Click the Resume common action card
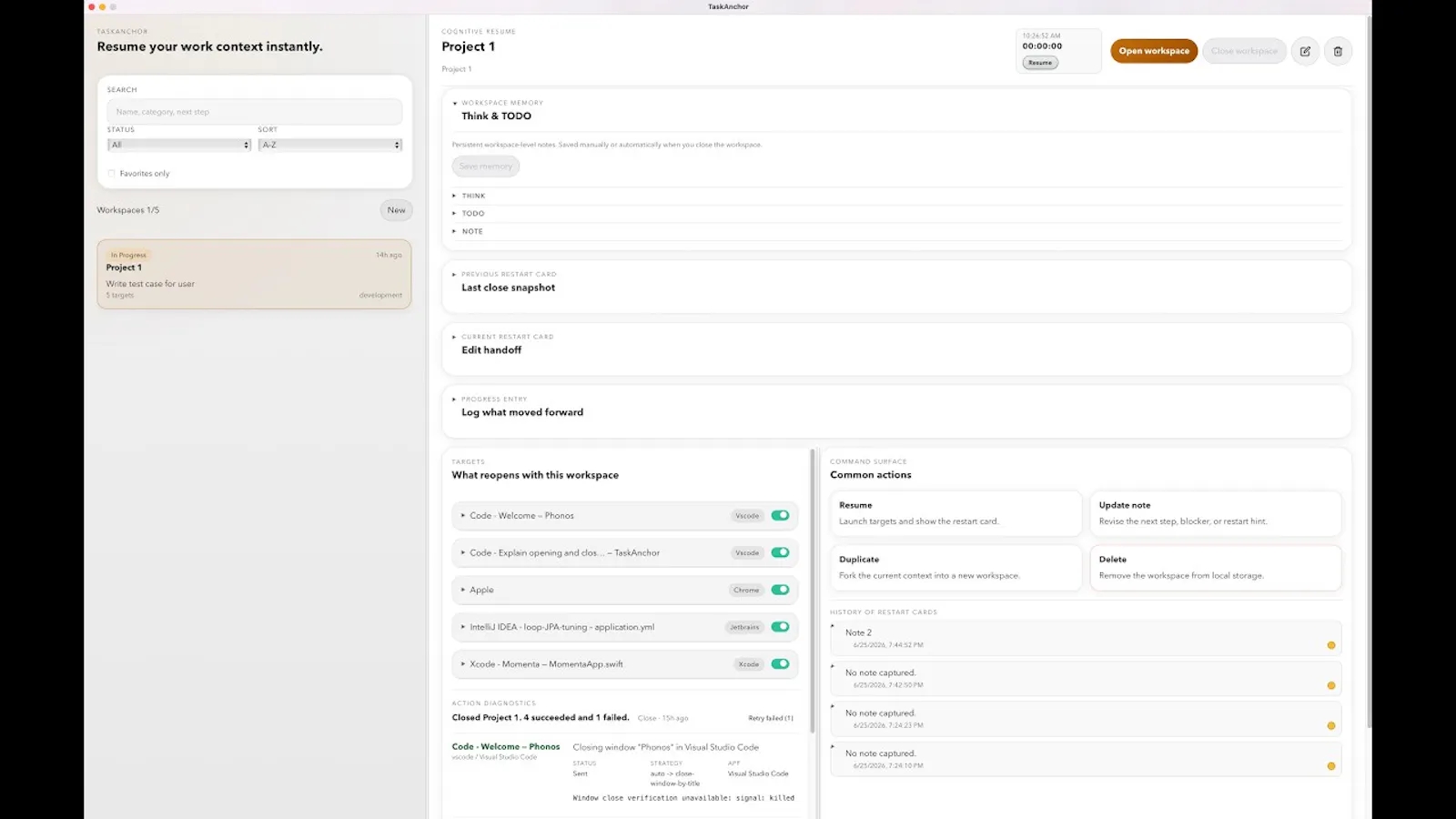1456x819 pixels. pyautogui.click(x=955, y=513)
